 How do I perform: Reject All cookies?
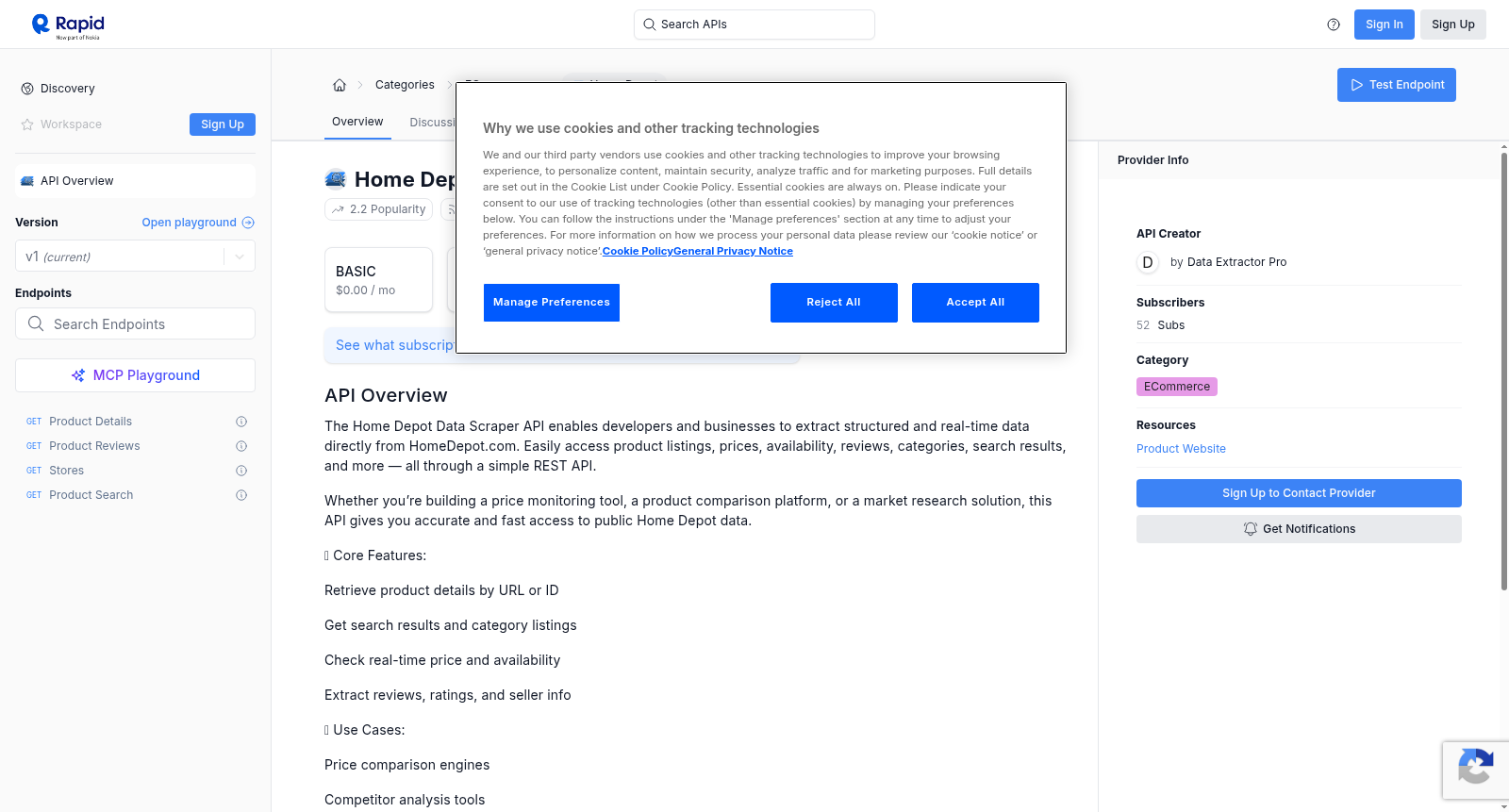[834, 303]
